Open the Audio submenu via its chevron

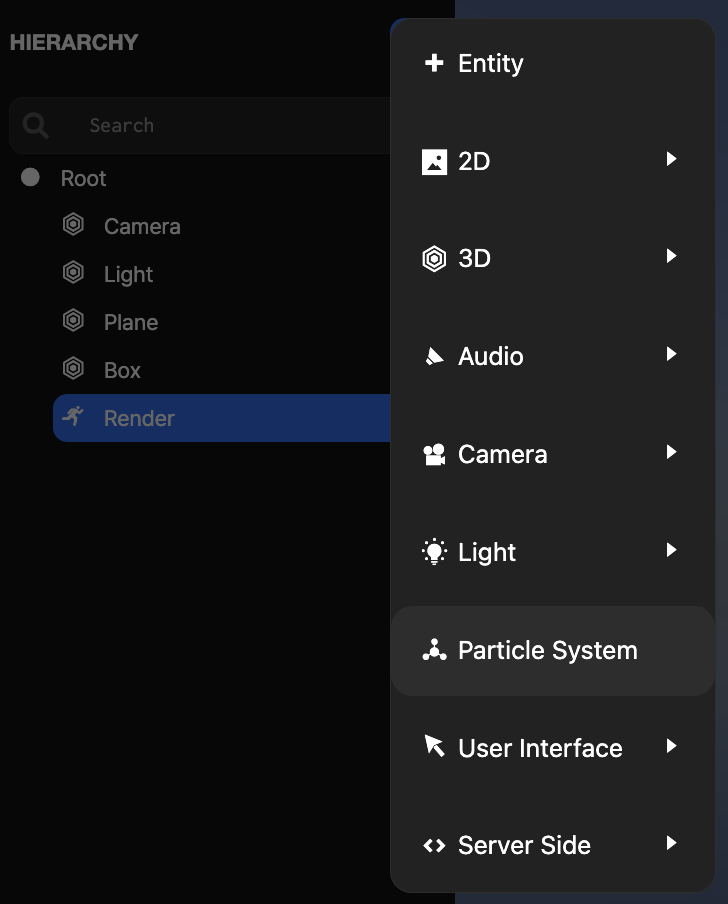click(670, 356)
